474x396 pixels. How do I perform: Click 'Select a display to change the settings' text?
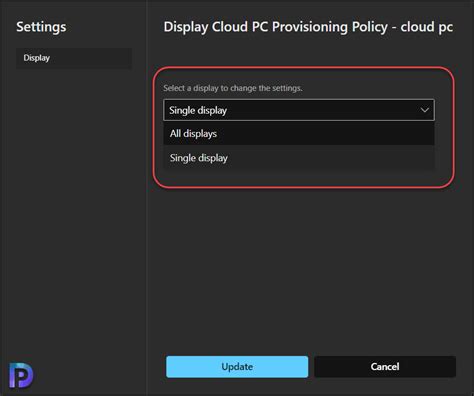pos(233,88)
